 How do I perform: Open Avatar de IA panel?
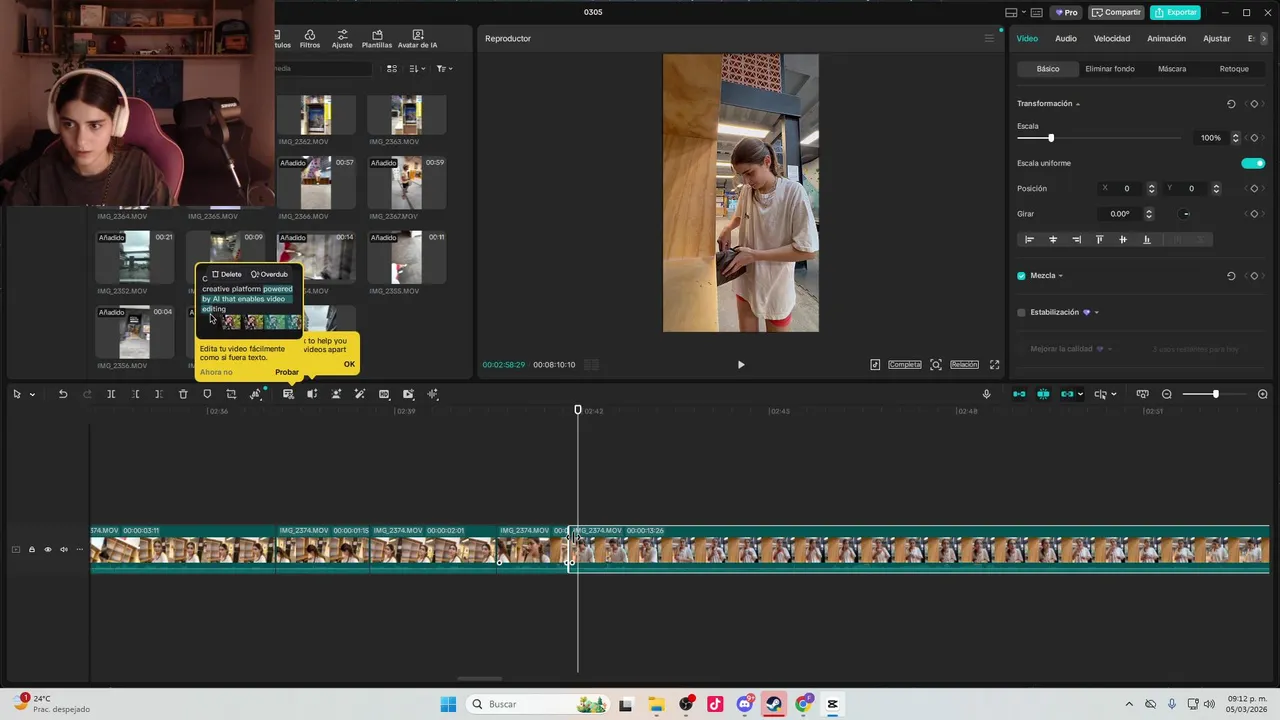(x=417, y=39)
